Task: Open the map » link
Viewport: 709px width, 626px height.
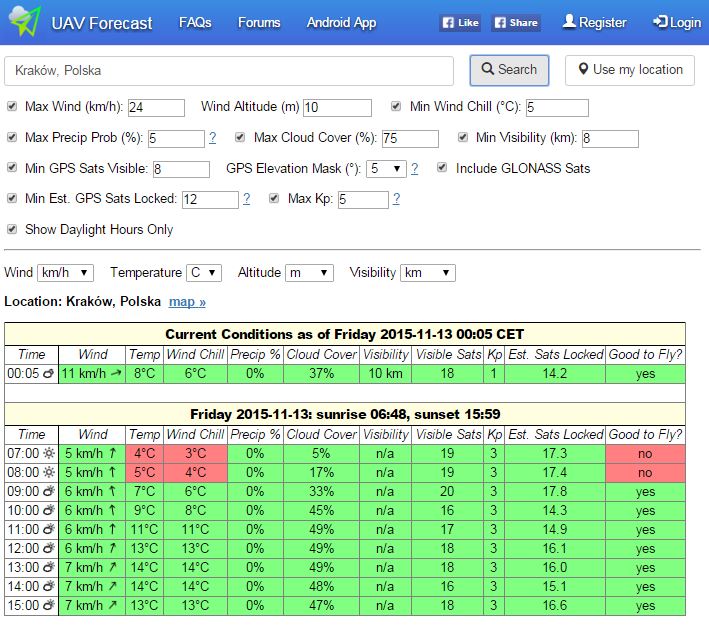Action: (x=187, y=302)
